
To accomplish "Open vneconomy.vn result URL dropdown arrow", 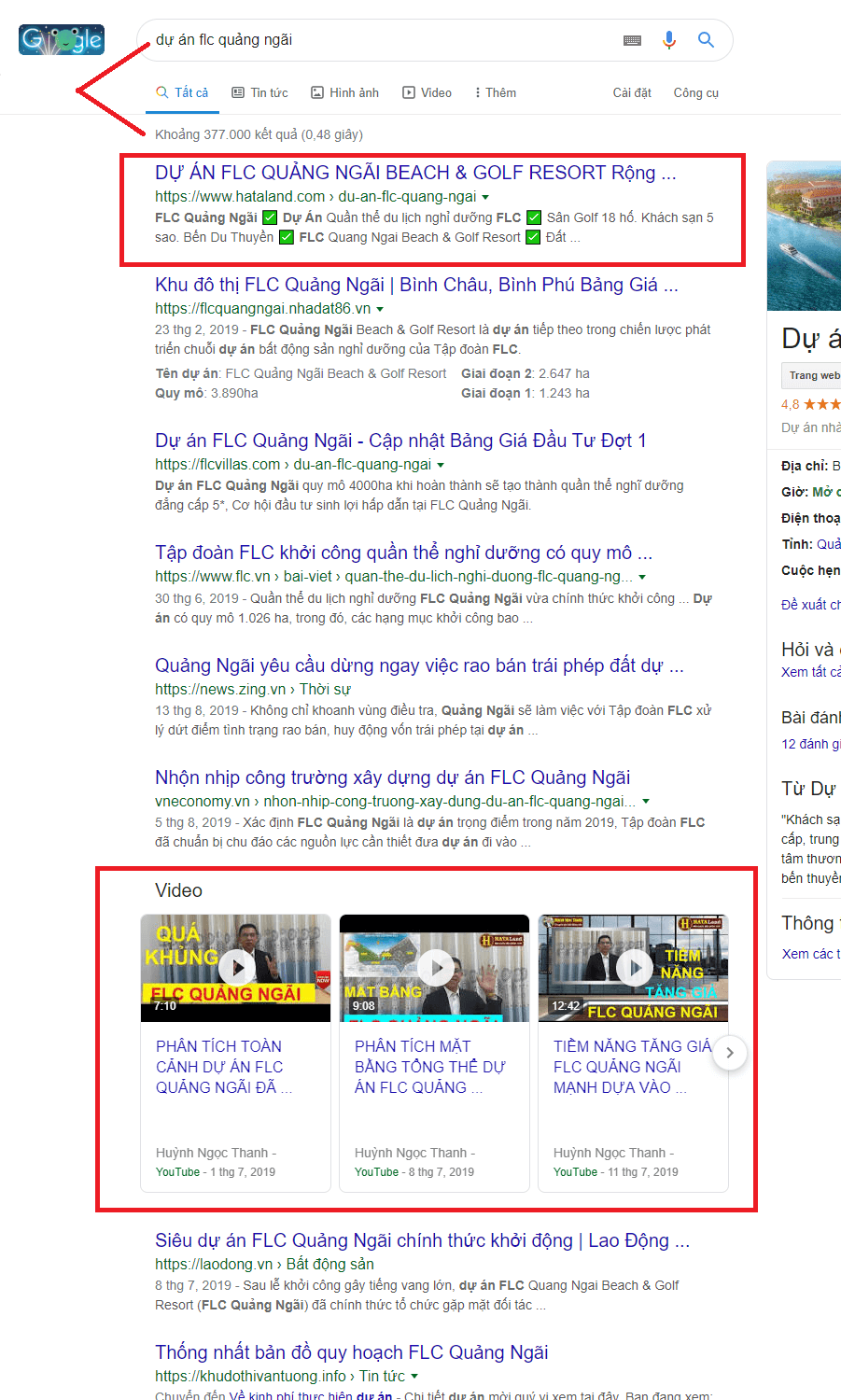I will [646, 802].
